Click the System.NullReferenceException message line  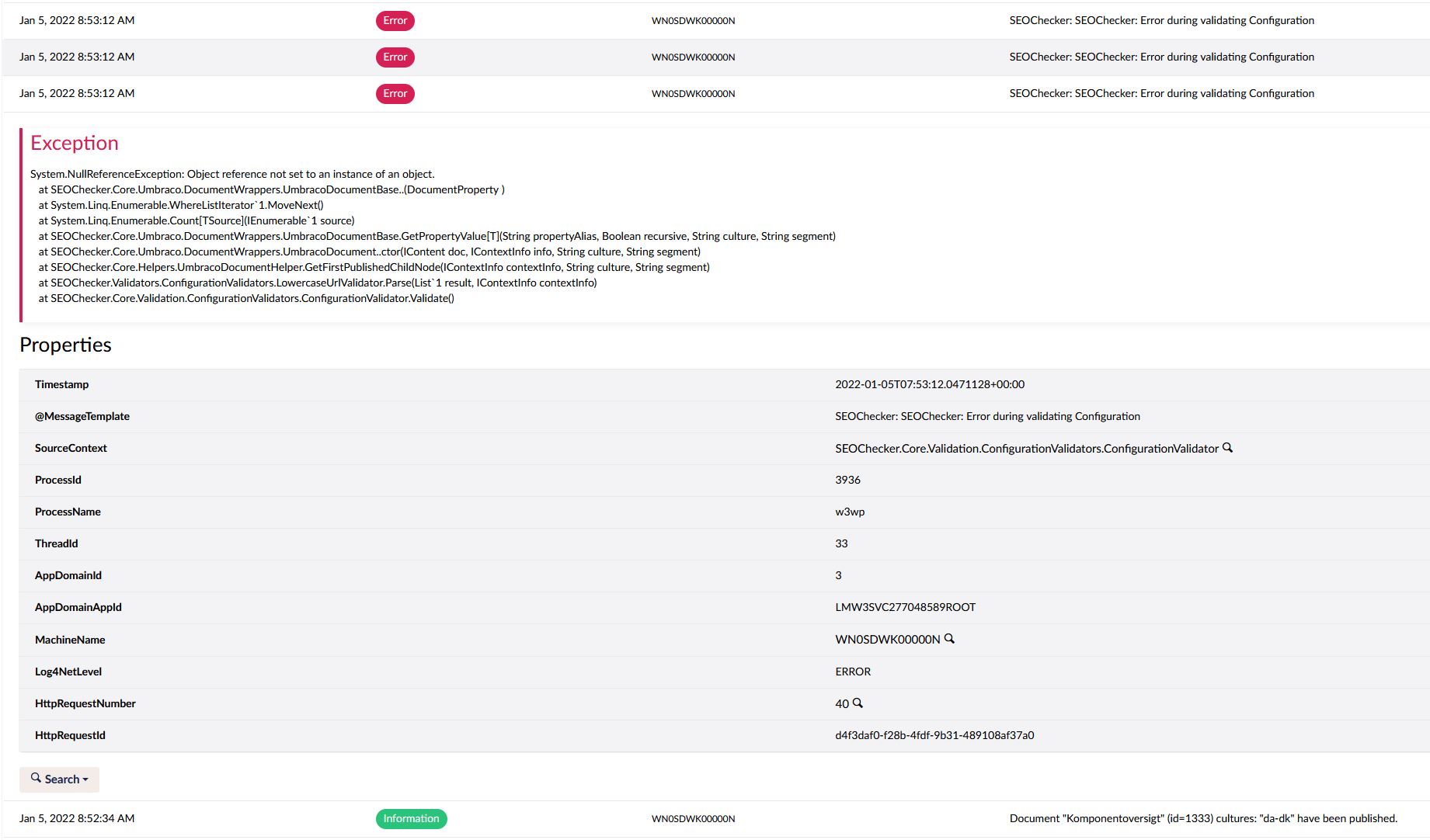[x=232, y=174]
